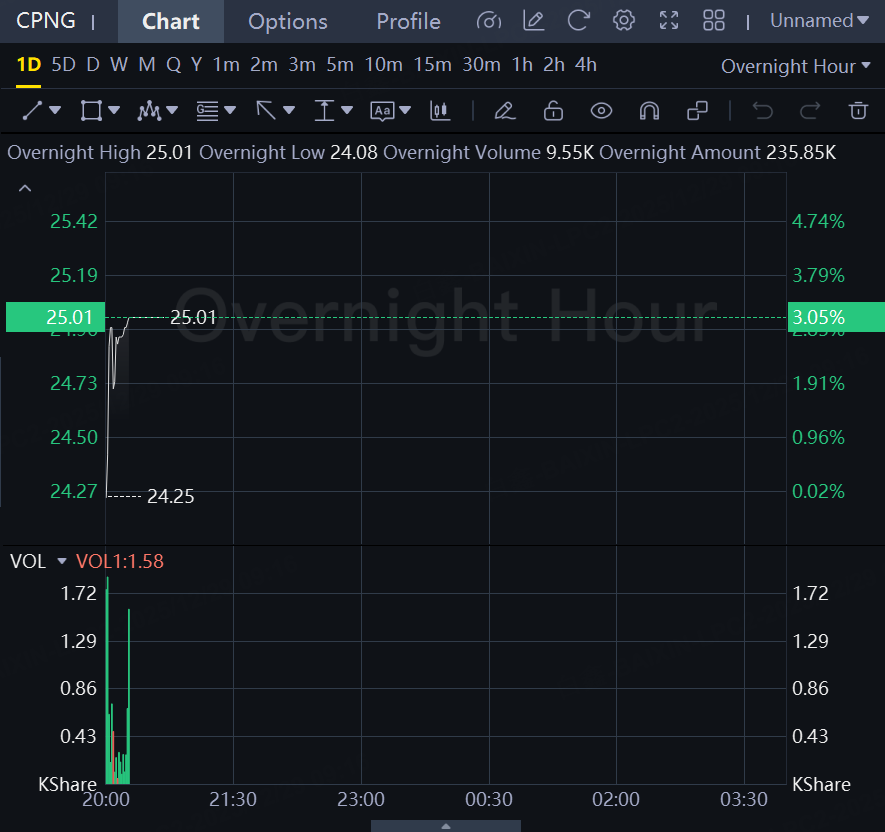Open the edit note icon in header
This screenshot has height=832, width=885.
(x=533, y=21)
